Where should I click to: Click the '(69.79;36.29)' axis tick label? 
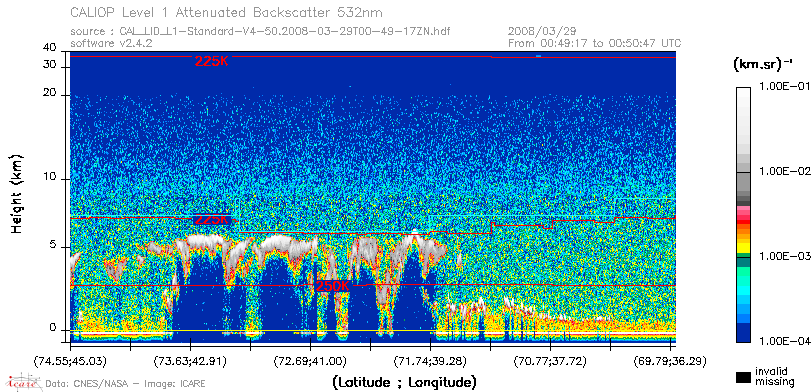pos(670,361)
